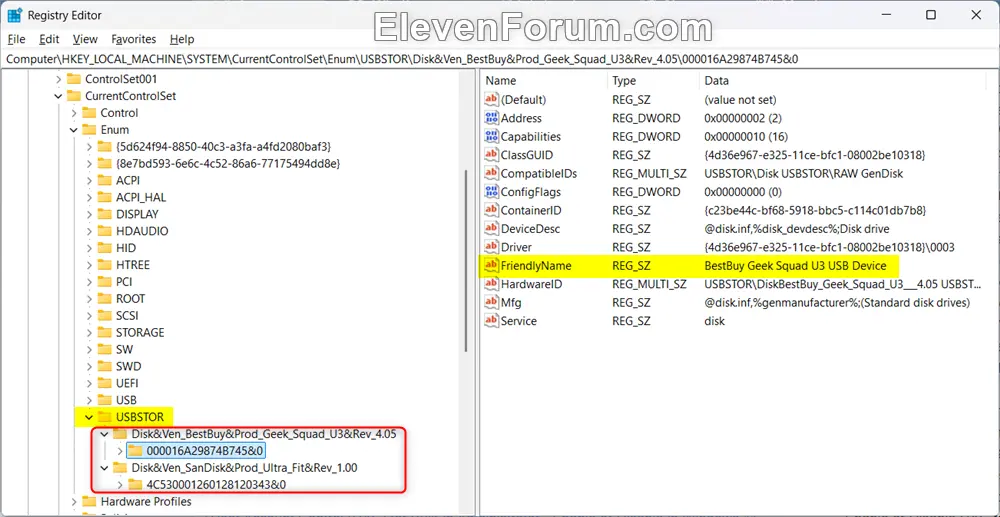Click the FriendlyName string value icon
This screenshot has width=1000, height=517.
[492, 266]
